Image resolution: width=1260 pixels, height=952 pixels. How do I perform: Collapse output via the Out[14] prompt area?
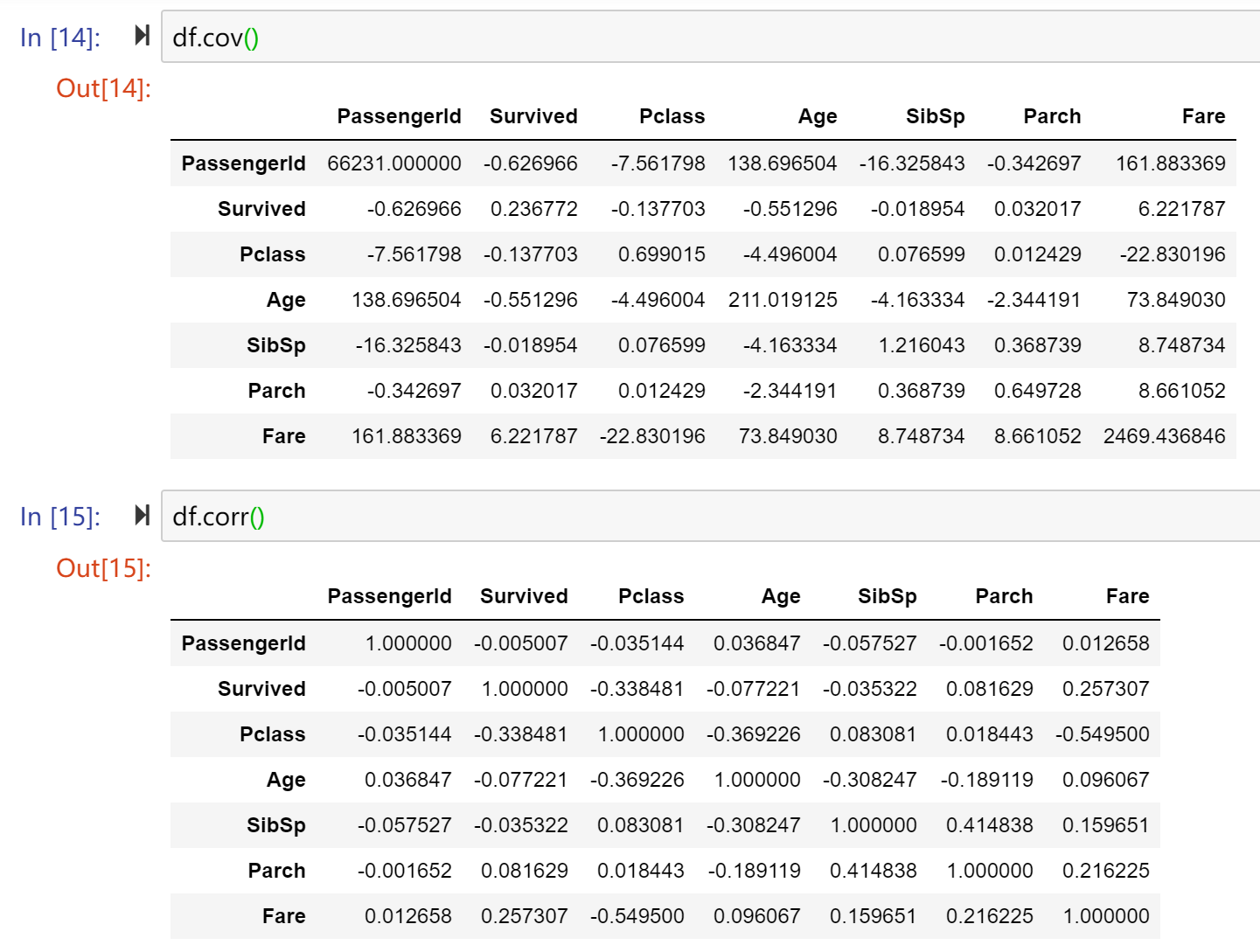[103, 88]
